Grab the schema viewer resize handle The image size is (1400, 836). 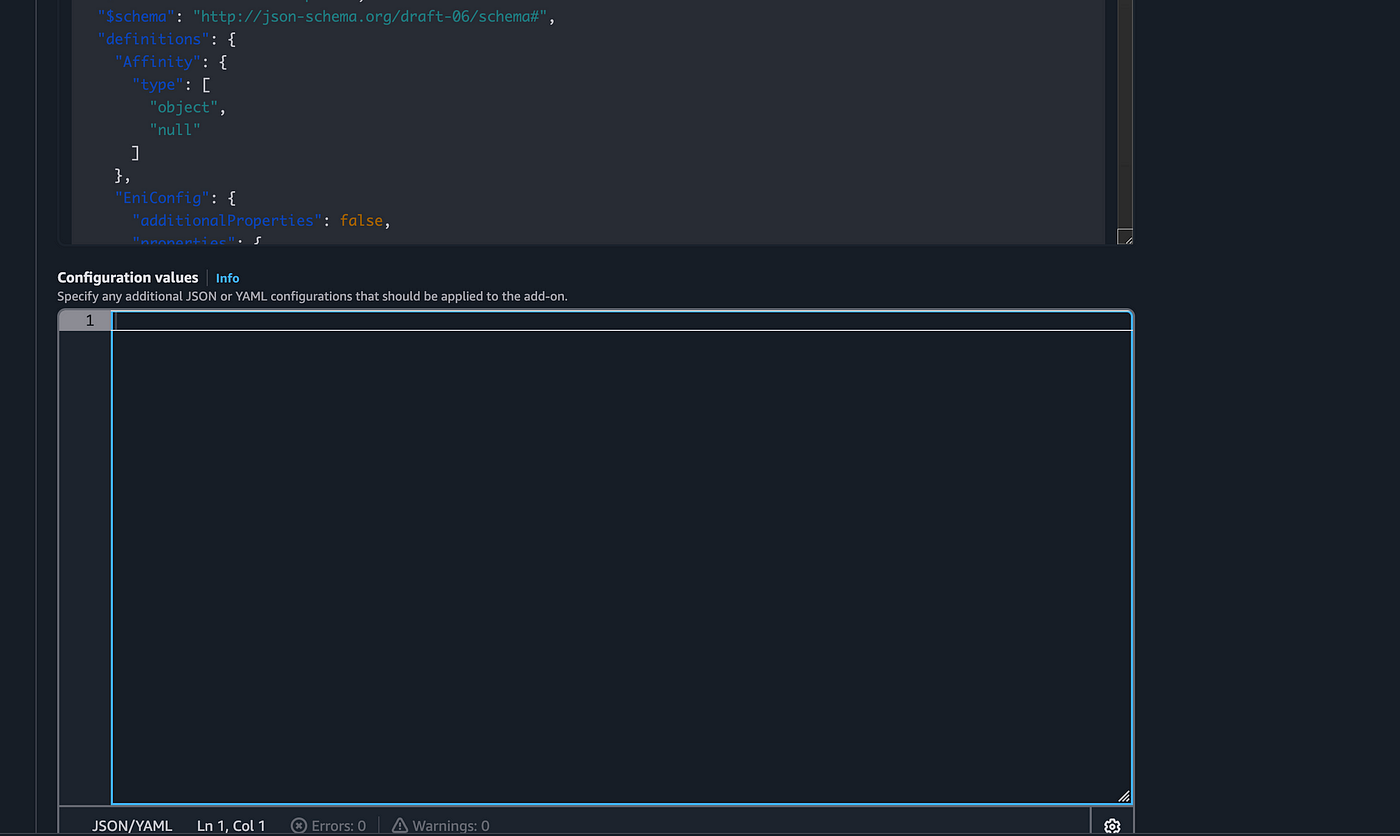(1124, 237)
